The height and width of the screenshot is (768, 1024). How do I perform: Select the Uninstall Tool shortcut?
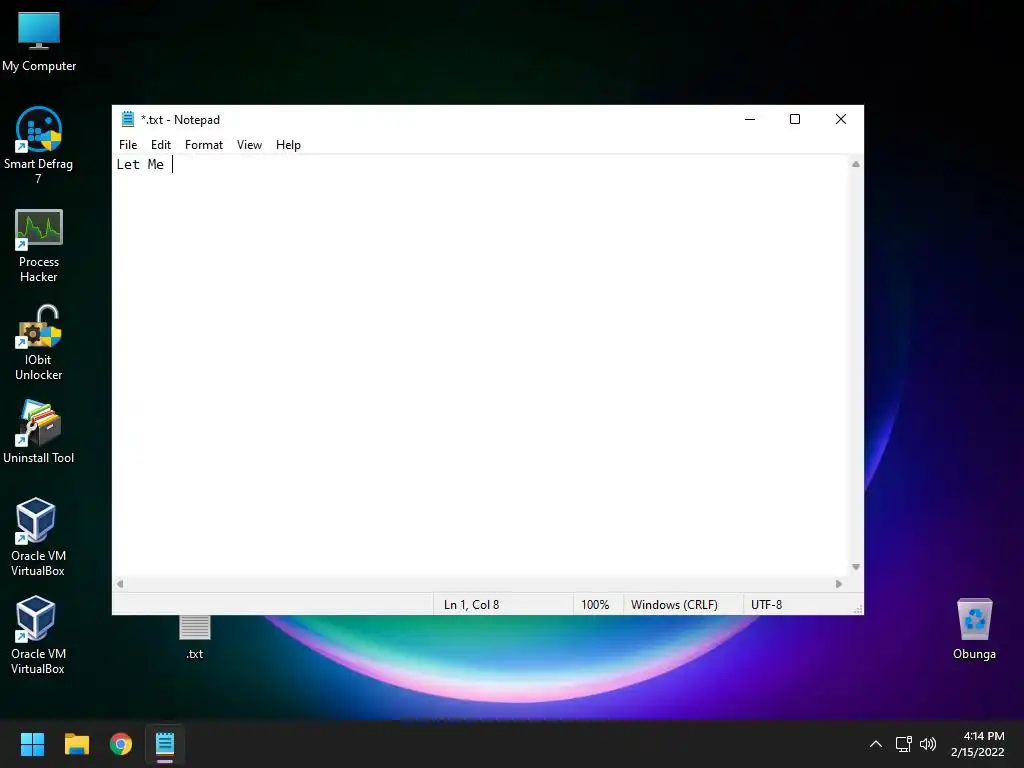click(39, 432)
